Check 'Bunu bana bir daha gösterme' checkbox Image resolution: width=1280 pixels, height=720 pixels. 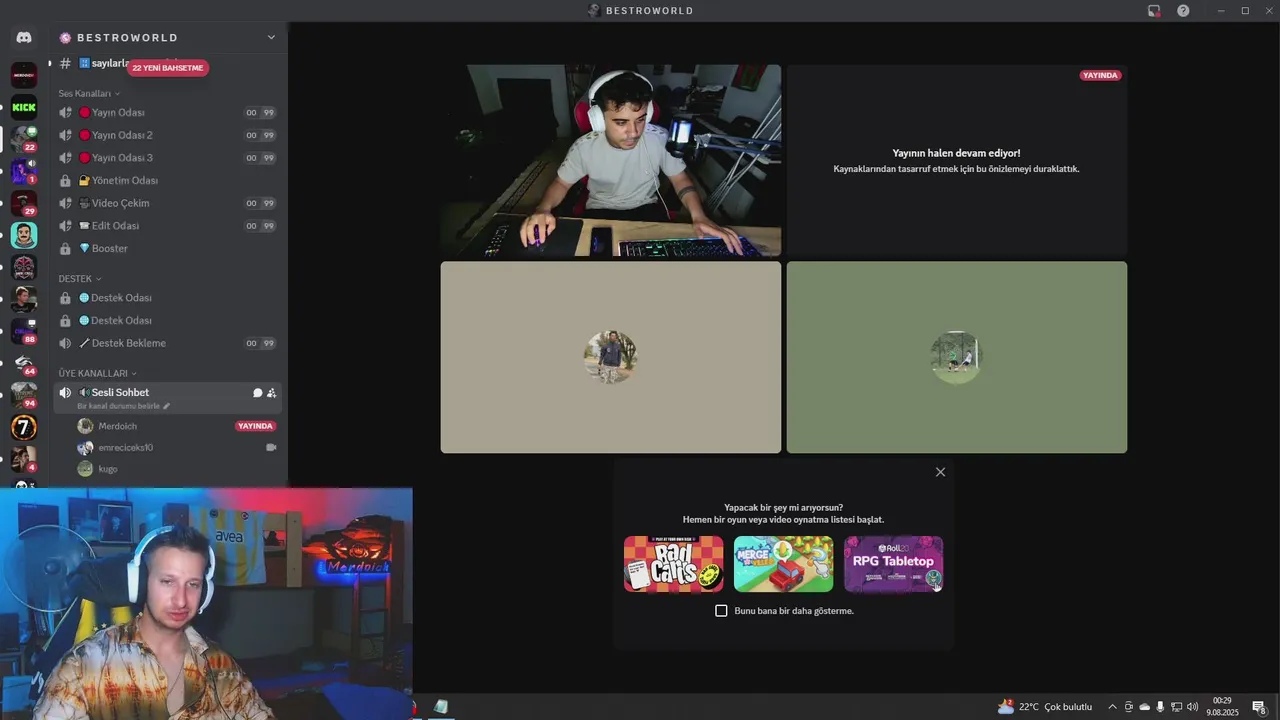[x=721, y=611]
